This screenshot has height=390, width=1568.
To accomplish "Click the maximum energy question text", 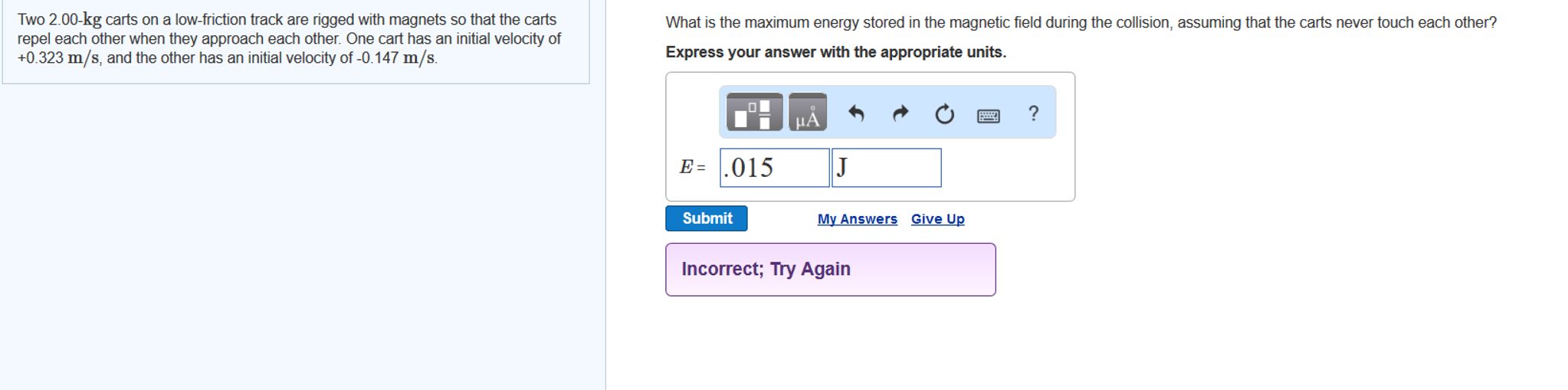I will click(1081, 23).
